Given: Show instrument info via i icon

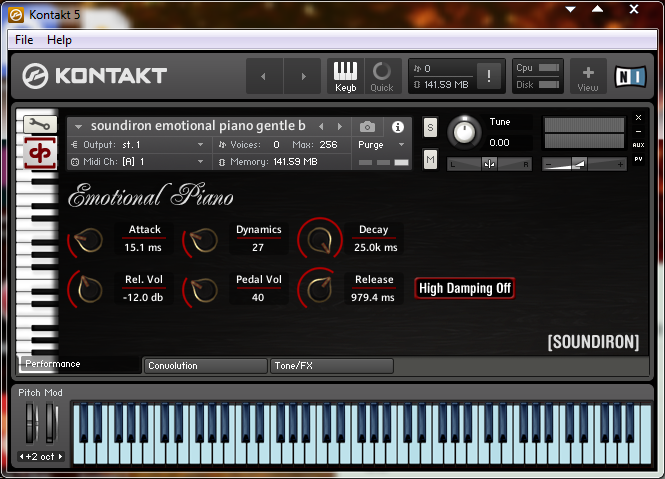Looking at the screenshot, I should tap(397, 127).
